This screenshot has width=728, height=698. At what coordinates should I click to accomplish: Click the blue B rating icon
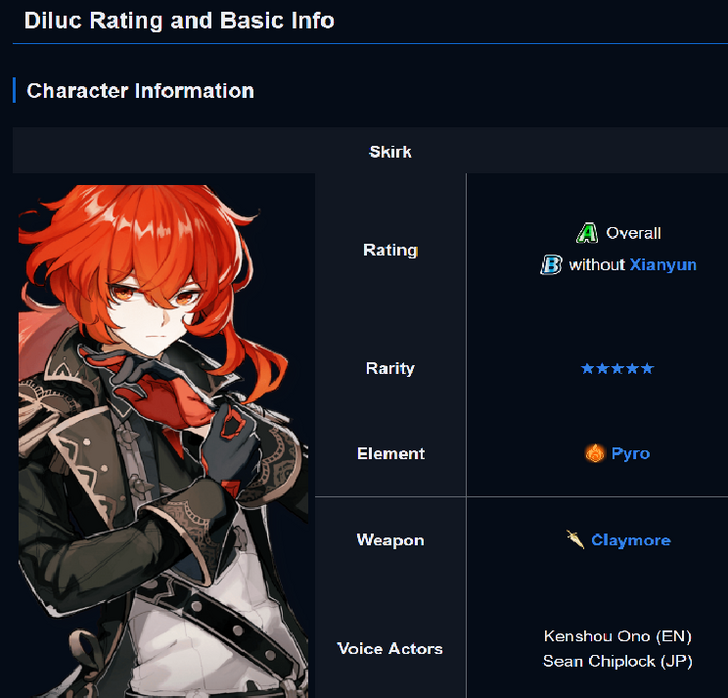click(x=552, y=265)
